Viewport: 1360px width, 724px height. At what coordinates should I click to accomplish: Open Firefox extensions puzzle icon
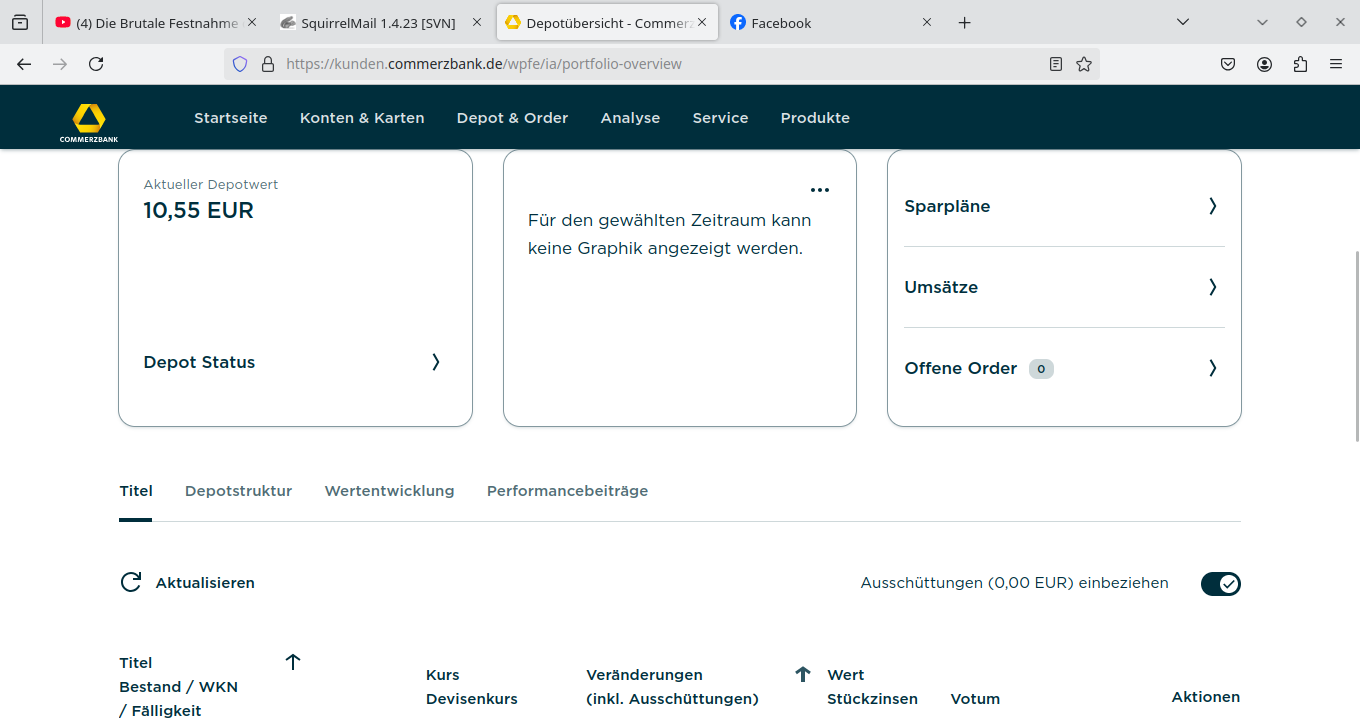coord(1300,64)
